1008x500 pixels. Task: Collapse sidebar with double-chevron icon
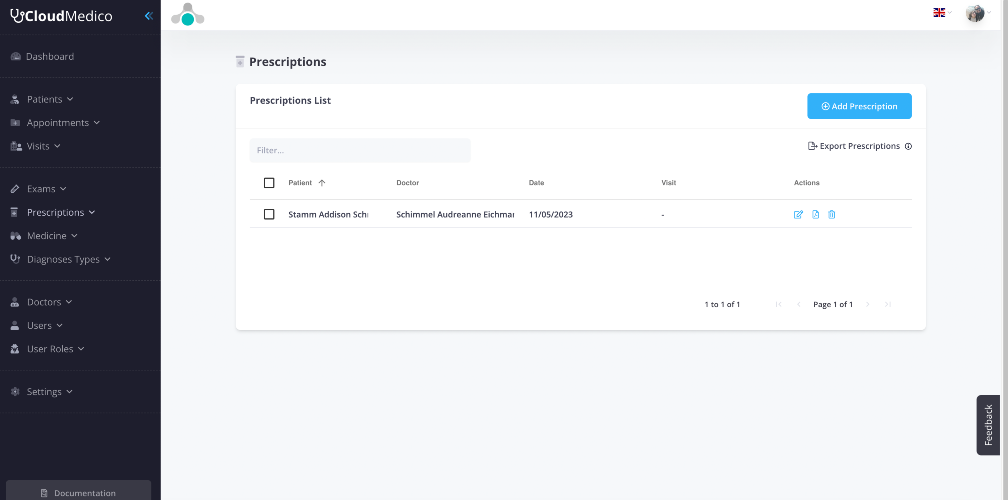148,16
